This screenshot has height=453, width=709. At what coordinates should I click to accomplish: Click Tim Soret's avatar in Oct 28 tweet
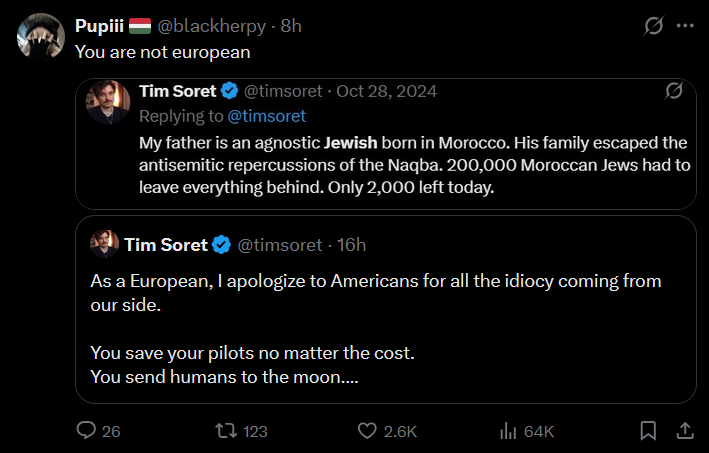coord(108,102)
